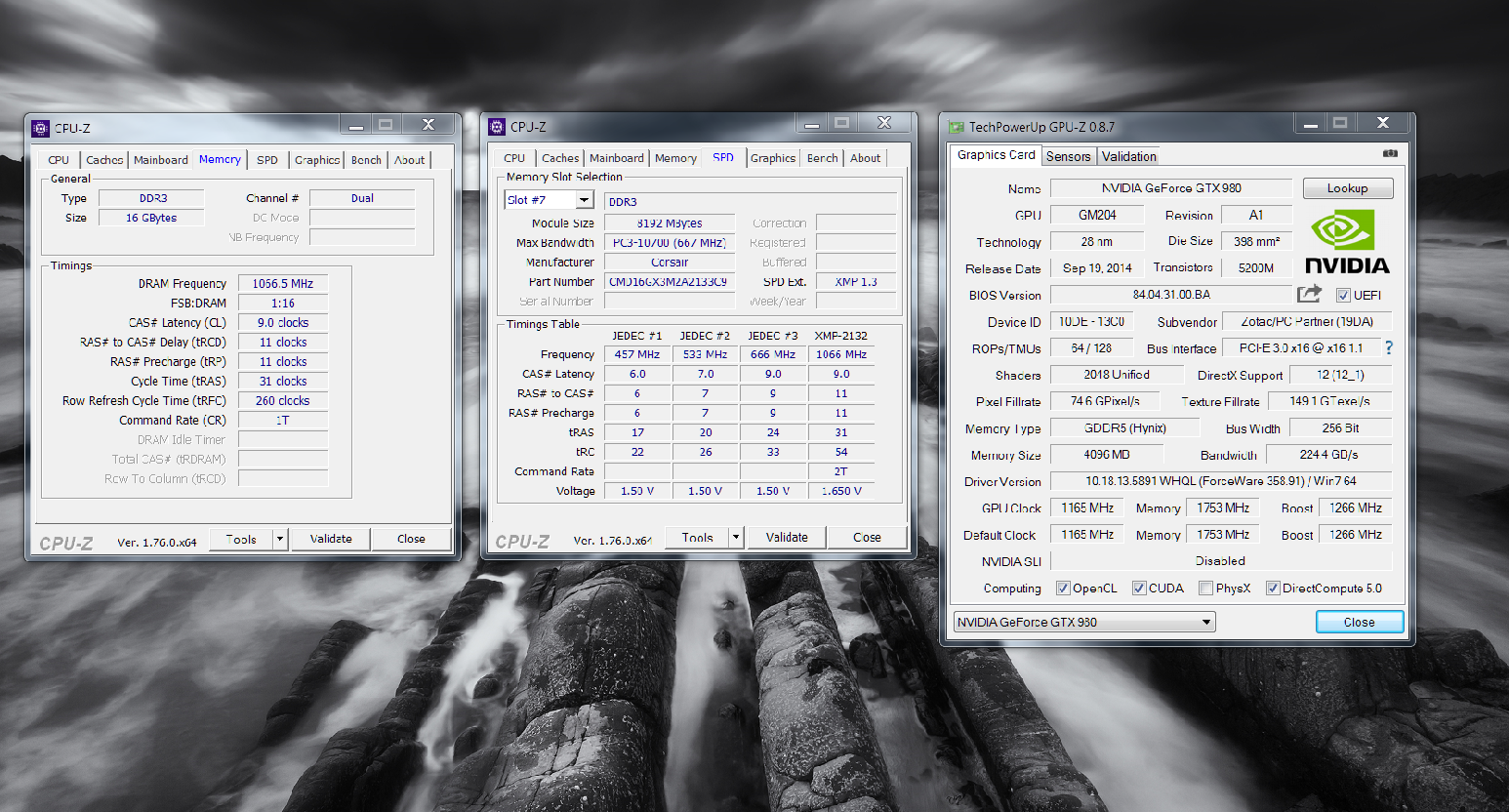Image resolution: width=1509 pixels, height=812 pixels.
Task: Click the XMP-2132 frequency cell 1066 MHz
Action: coord(841,354)
